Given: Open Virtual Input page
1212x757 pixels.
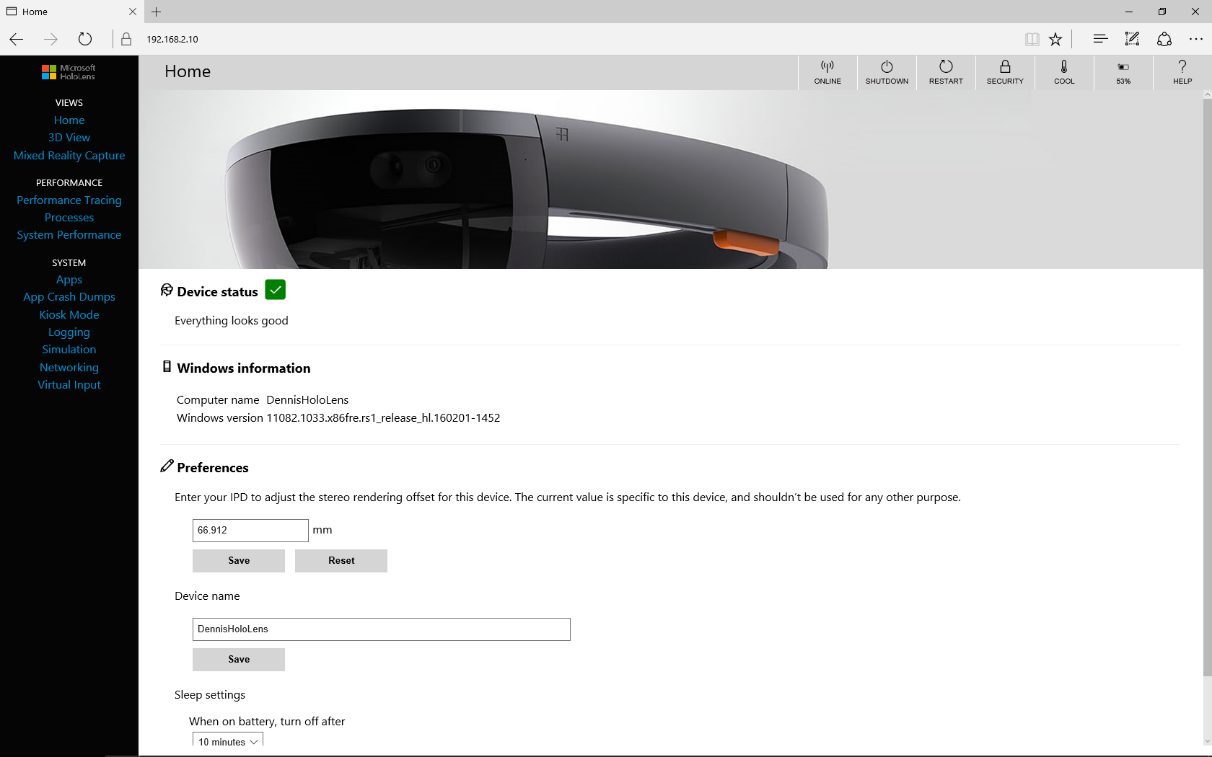Looking at the screenshot, I should (x=69, y=384).
